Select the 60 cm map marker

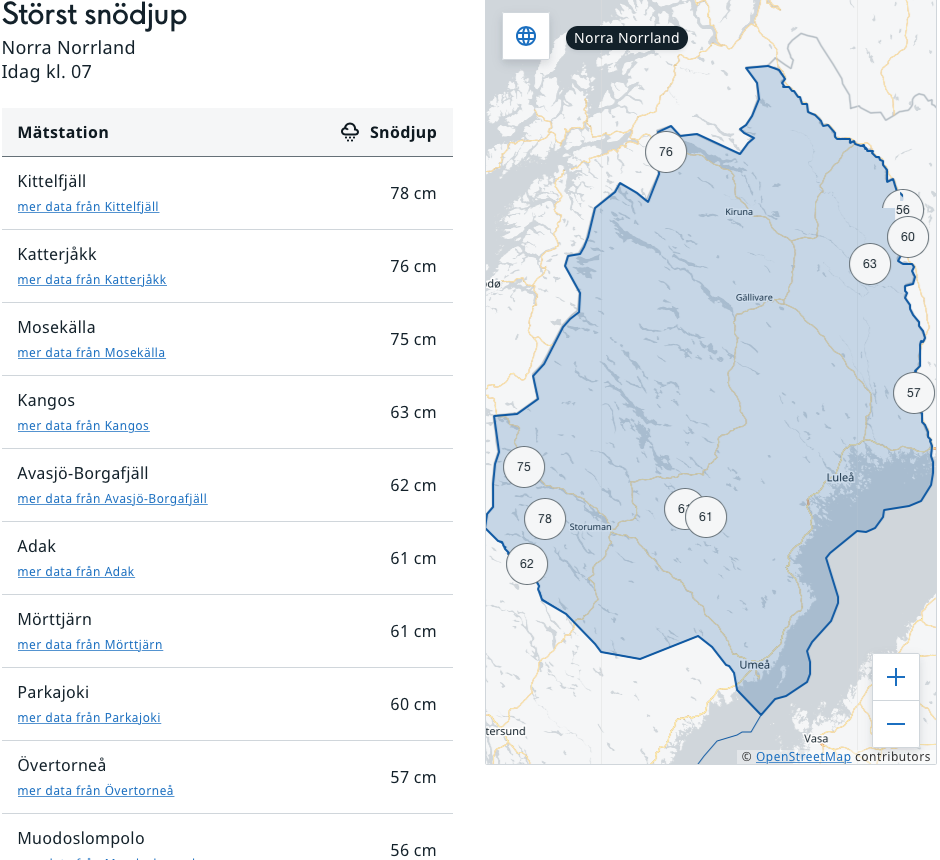click(908, 238)
